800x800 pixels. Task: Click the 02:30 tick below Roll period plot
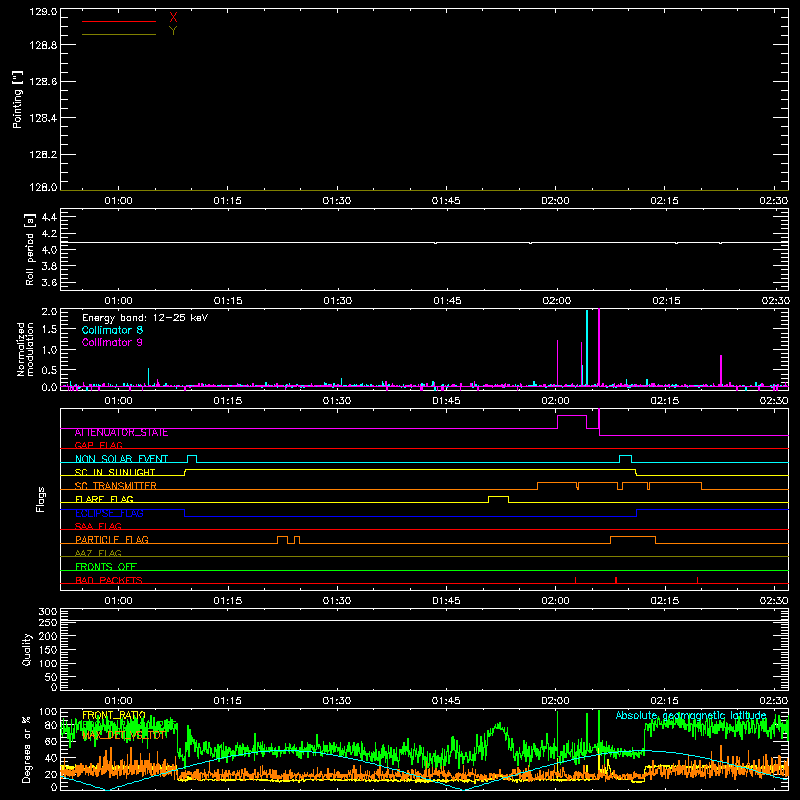pos(776,301)
